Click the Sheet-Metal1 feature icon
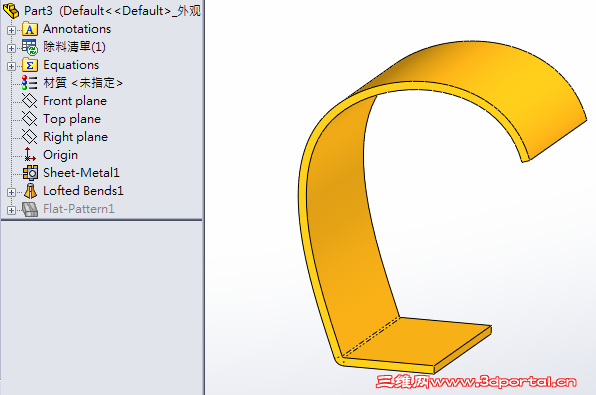The width and height of the screenshot is (596, 395). 30,173
